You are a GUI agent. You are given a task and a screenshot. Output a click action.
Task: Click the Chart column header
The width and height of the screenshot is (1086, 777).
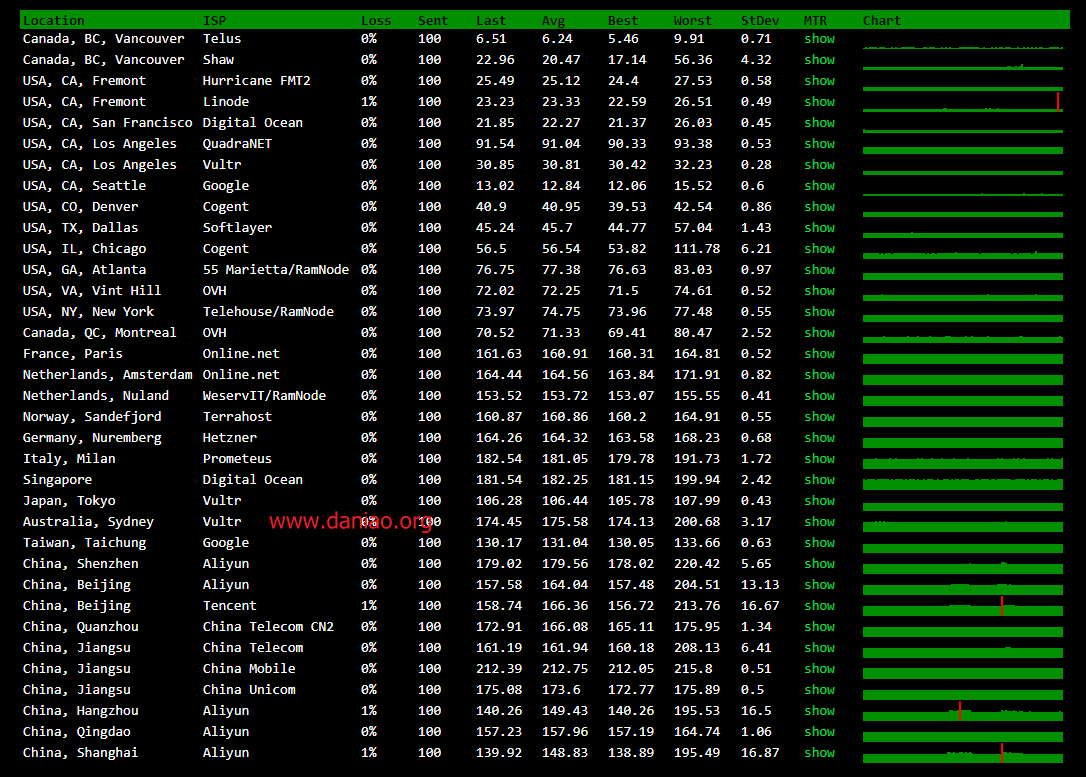click(882, 21)
